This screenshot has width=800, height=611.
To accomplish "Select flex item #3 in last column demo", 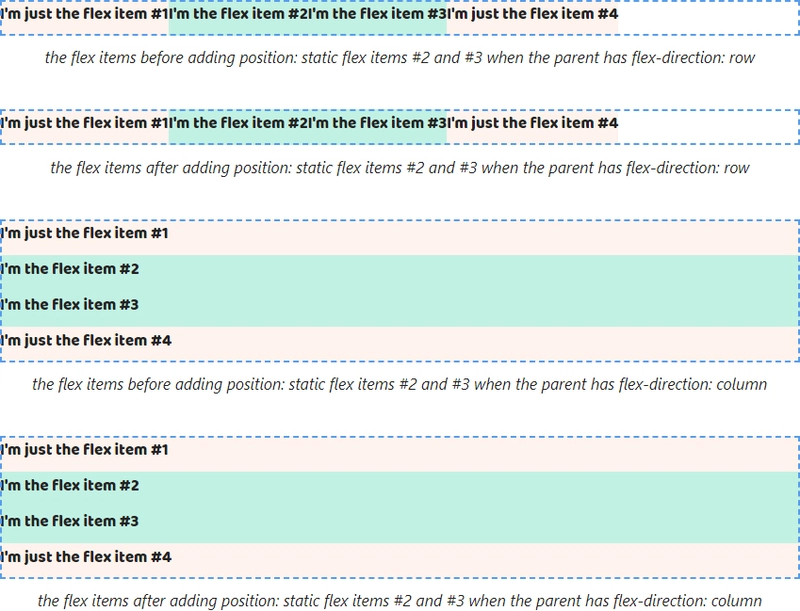I will [x=400, y=525].
